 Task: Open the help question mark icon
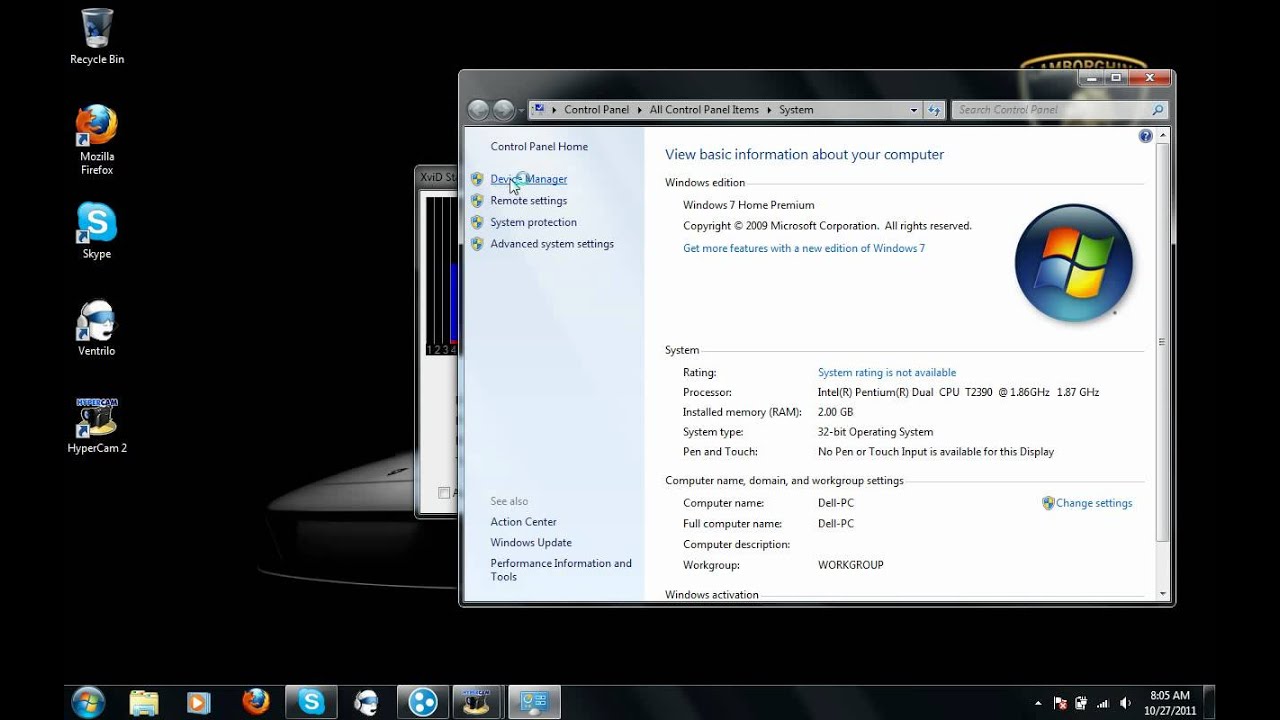tap(1145, 136)
